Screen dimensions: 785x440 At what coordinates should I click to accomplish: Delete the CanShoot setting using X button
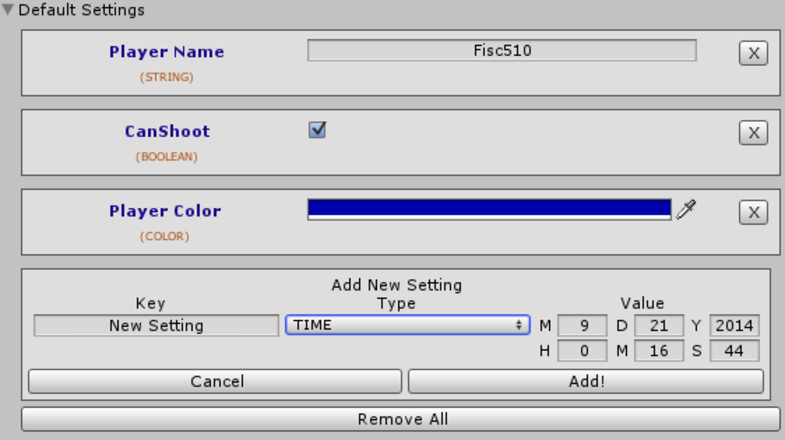coord(753,133)
